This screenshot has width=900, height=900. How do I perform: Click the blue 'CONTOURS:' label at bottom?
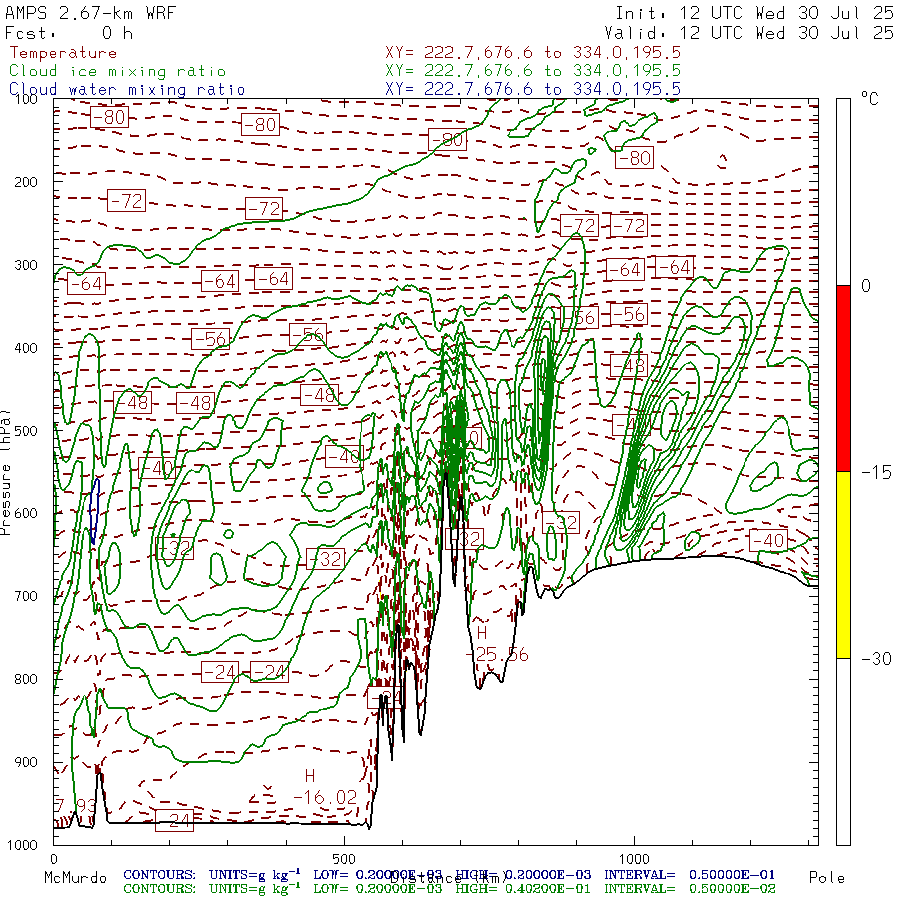(x=160, y=875)
